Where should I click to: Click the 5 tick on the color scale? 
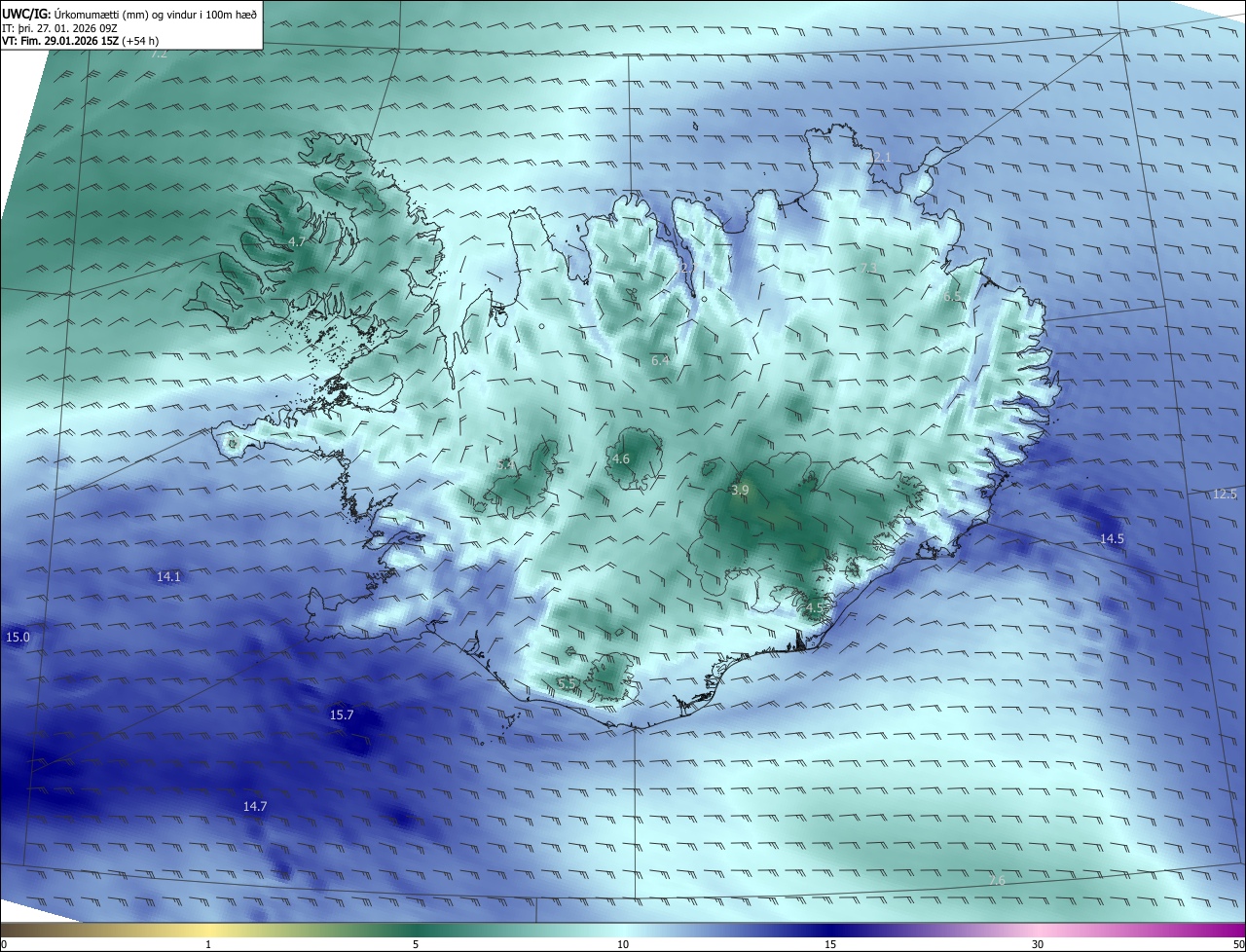(416, 944)
